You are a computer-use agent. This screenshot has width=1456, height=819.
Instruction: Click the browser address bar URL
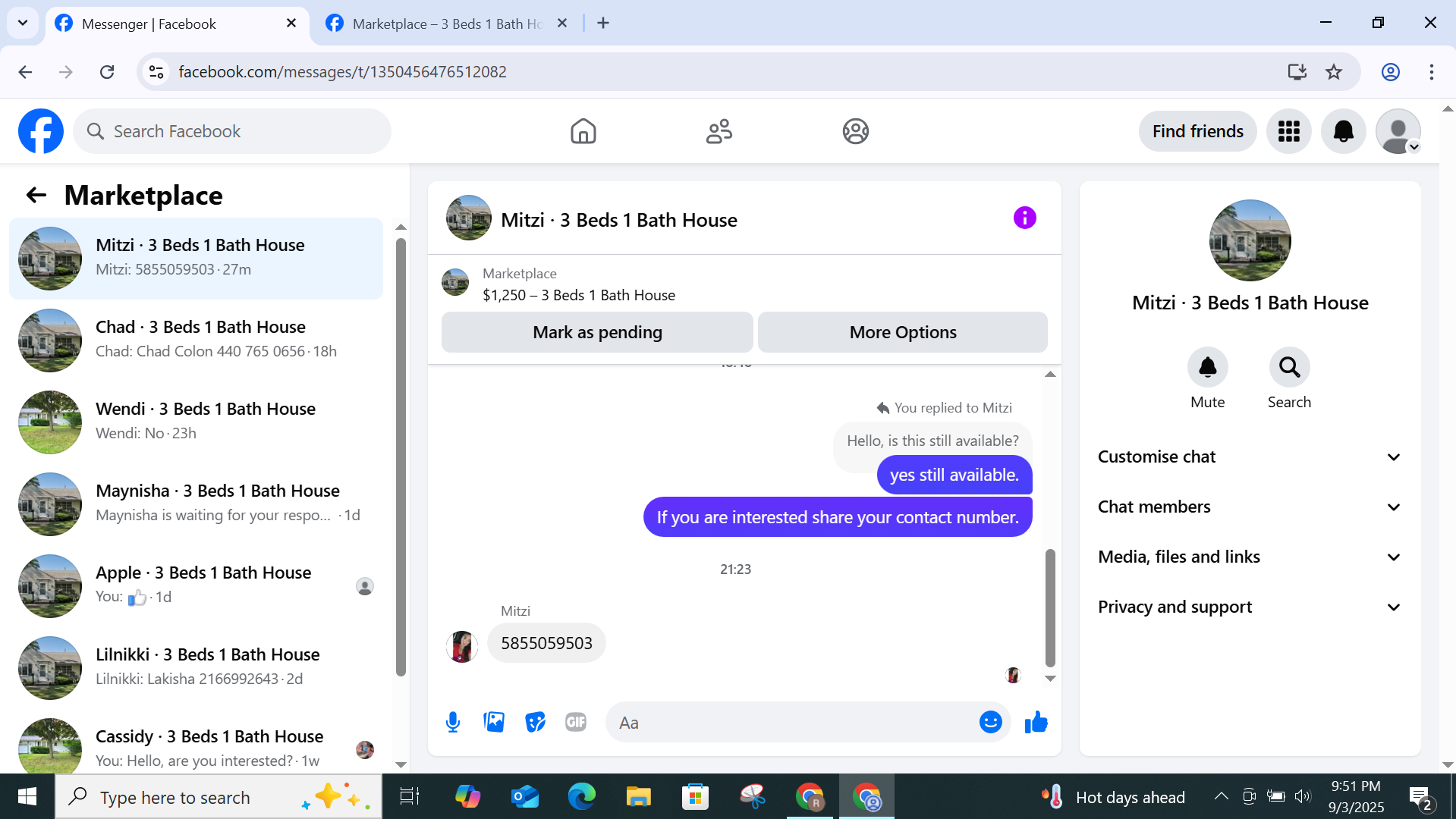[342, 72]
